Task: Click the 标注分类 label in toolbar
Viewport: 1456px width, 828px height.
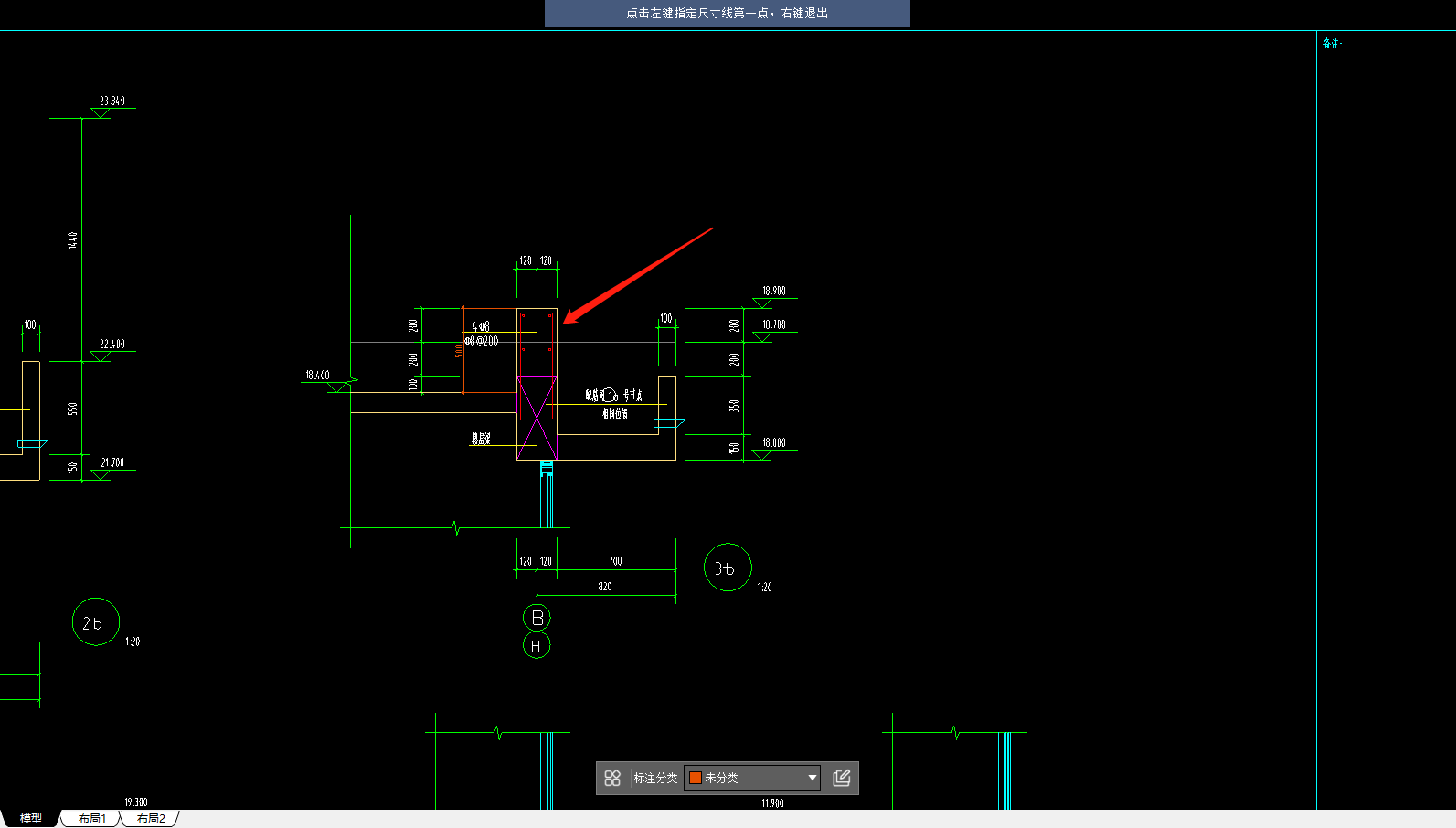Action: [655, 778]
